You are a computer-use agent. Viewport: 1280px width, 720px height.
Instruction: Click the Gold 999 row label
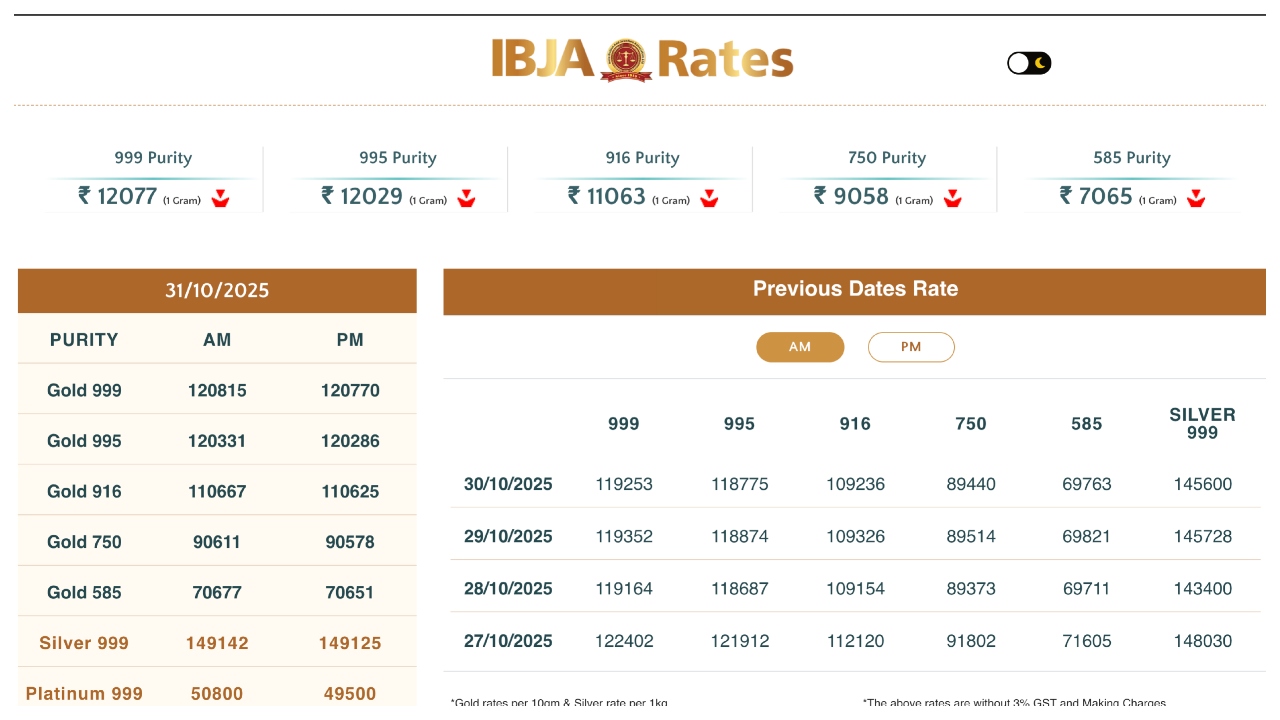[x=84, y=390]
